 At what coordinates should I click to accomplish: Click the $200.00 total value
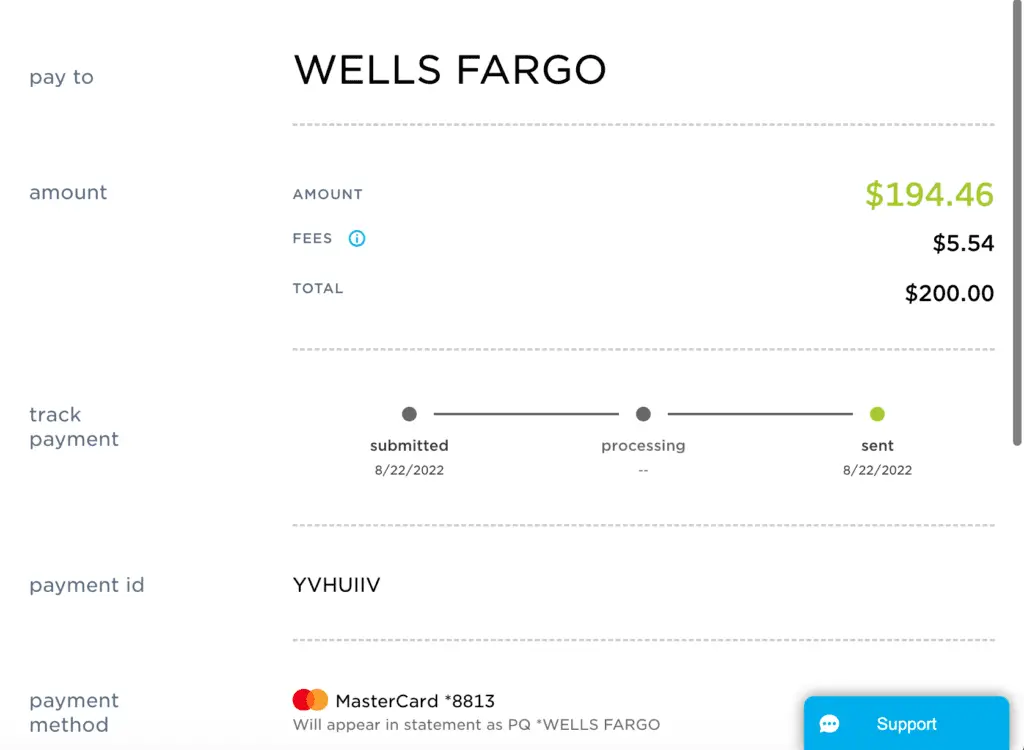(x=949, y=293)
